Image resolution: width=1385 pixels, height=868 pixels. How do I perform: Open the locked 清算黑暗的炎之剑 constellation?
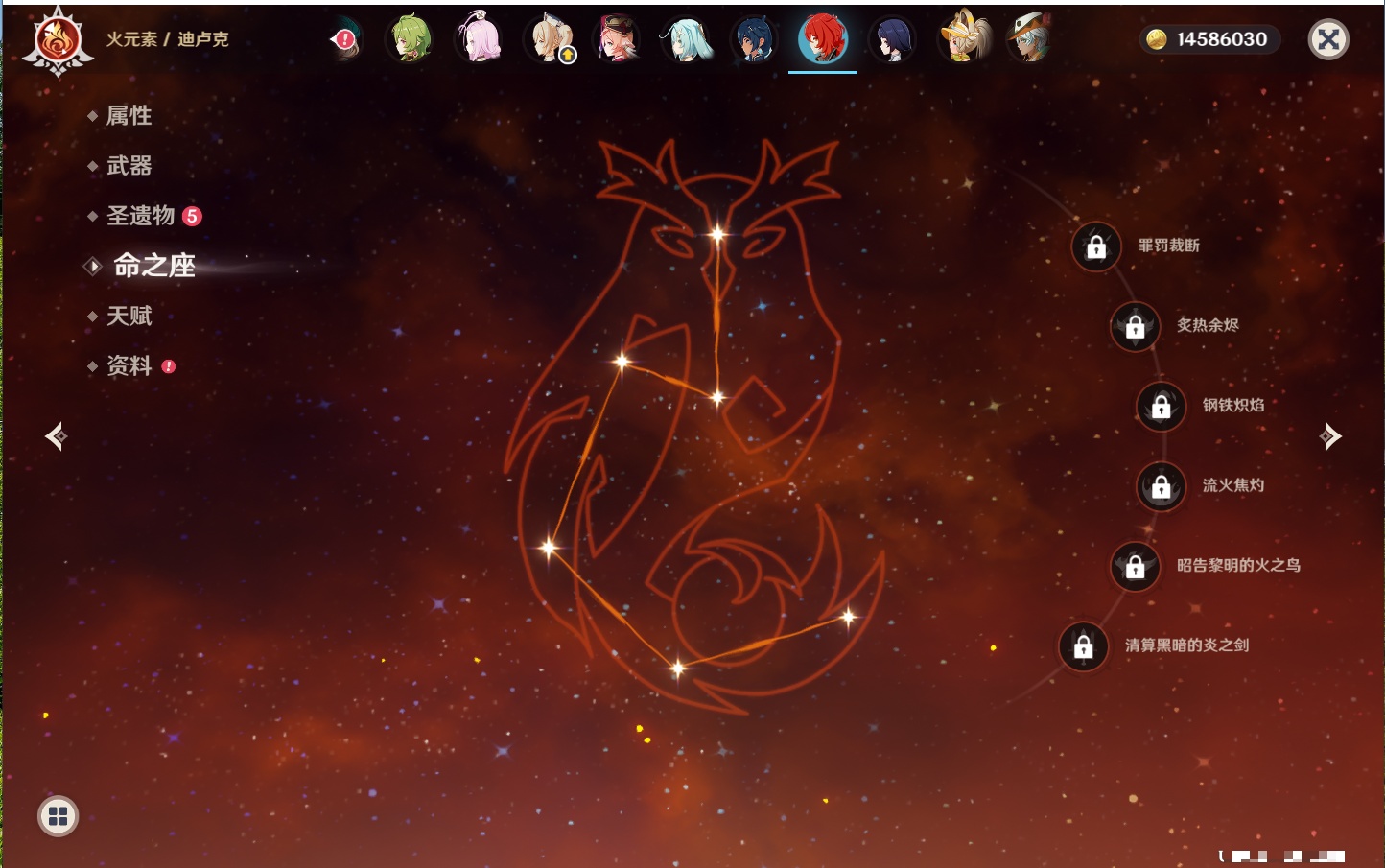(x=1083, y=646)
